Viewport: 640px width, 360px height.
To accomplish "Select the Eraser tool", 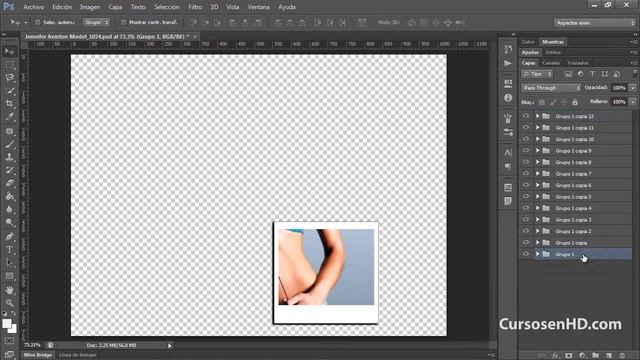I will [9, 183].
